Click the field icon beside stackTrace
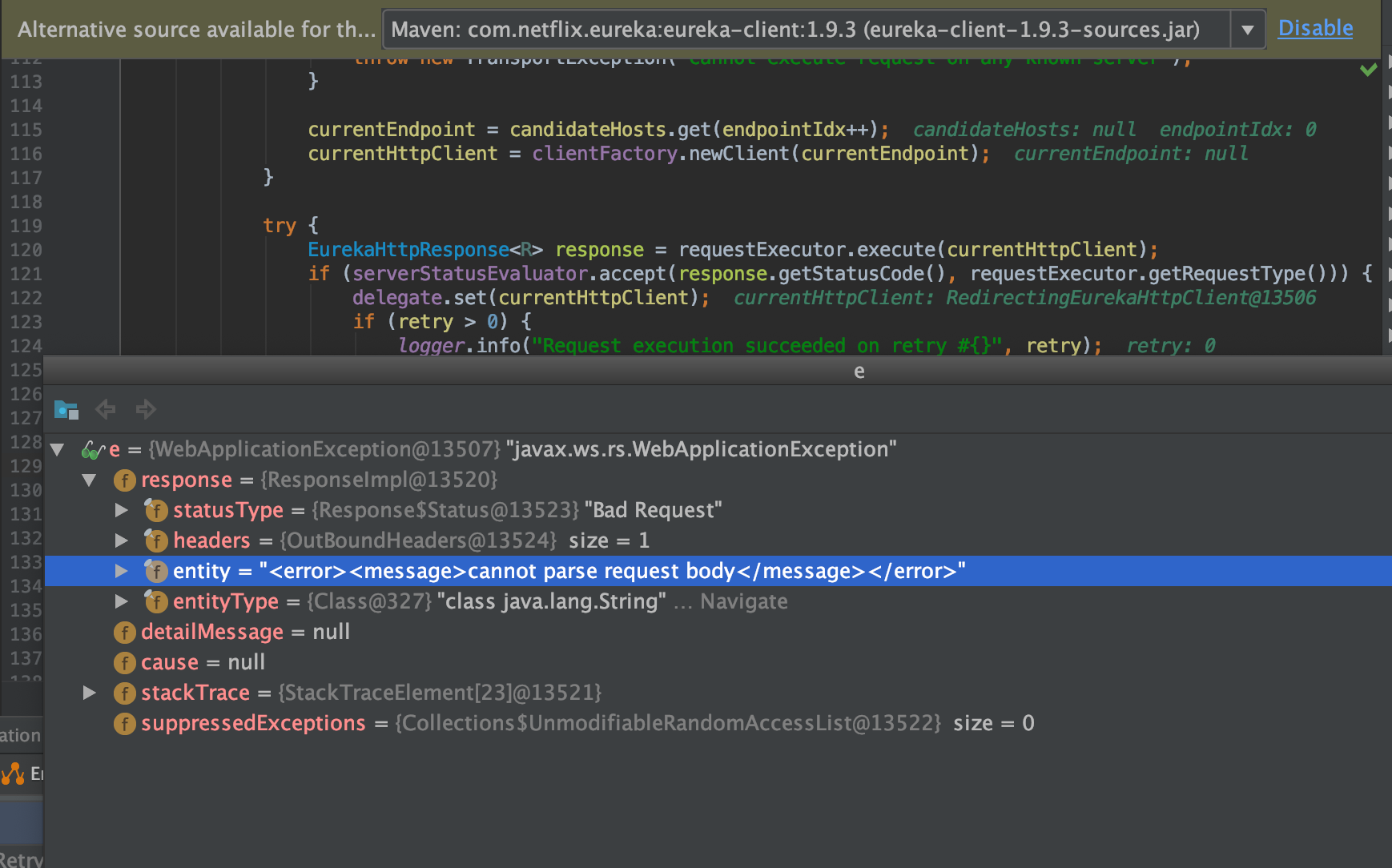Viewport: 1392px width, 868px height. click(124, 693)
